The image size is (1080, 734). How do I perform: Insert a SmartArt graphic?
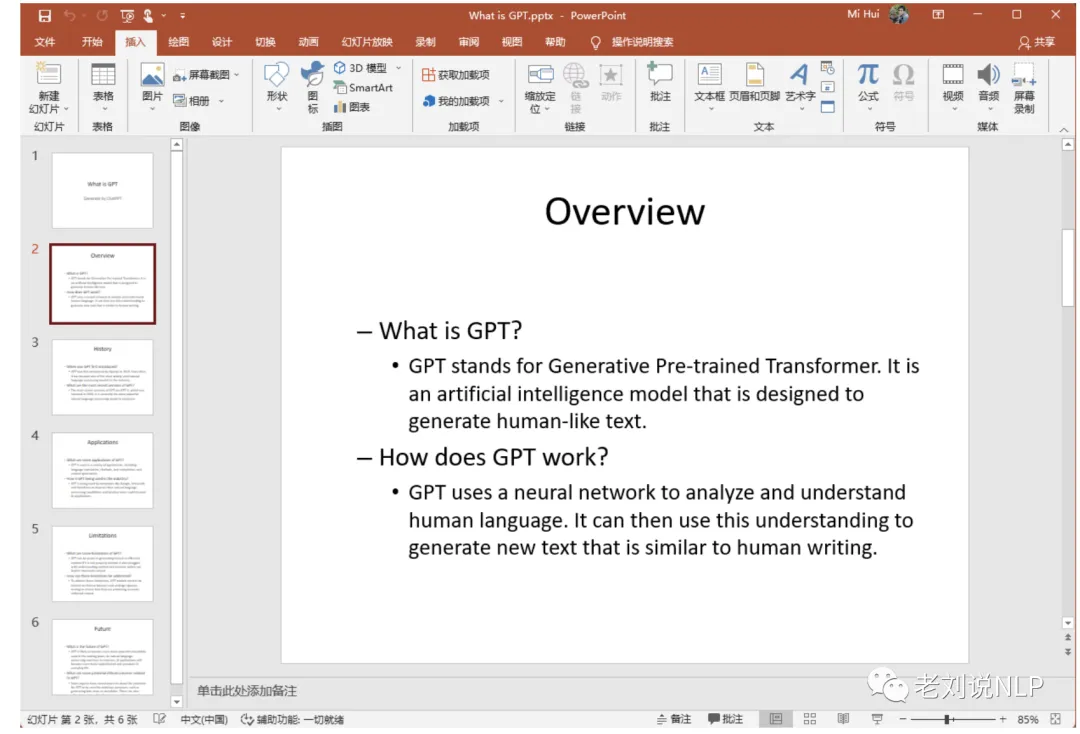[362, 87]
